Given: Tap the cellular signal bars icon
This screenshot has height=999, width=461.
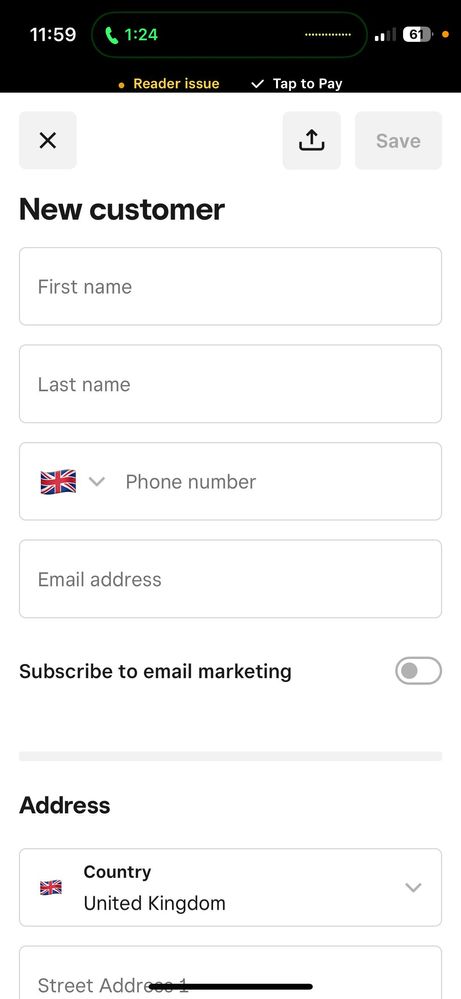Looking at the screenshot, I should (385, 34).
